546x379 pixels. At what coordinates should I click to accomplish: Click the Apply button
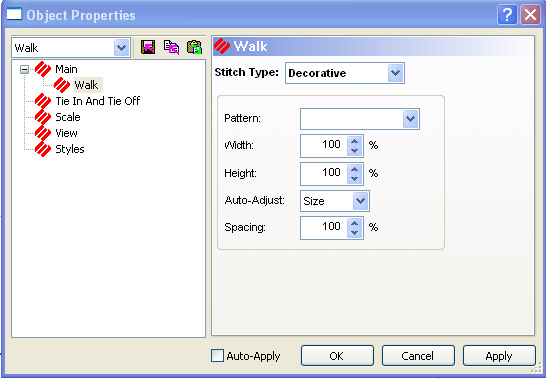tap(499, 356)
